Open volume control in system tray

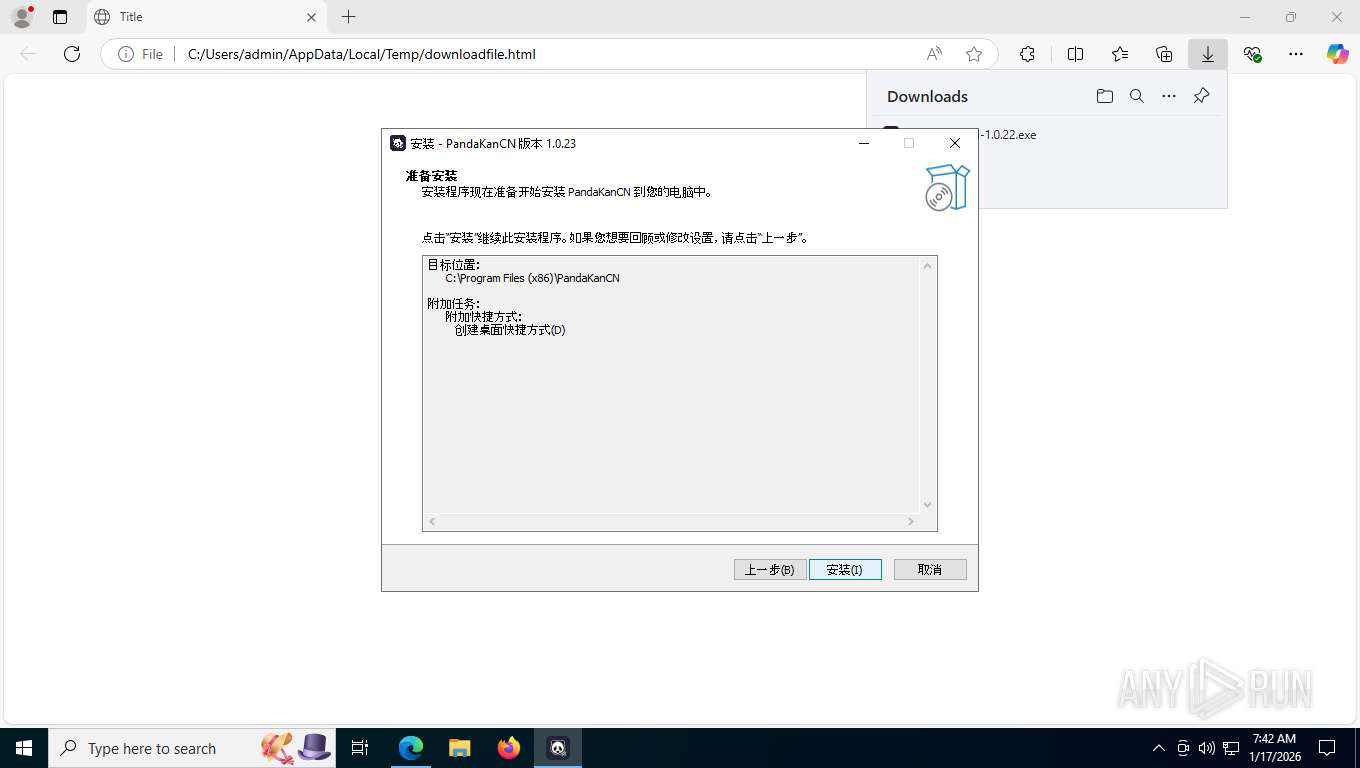[1206, 748]
